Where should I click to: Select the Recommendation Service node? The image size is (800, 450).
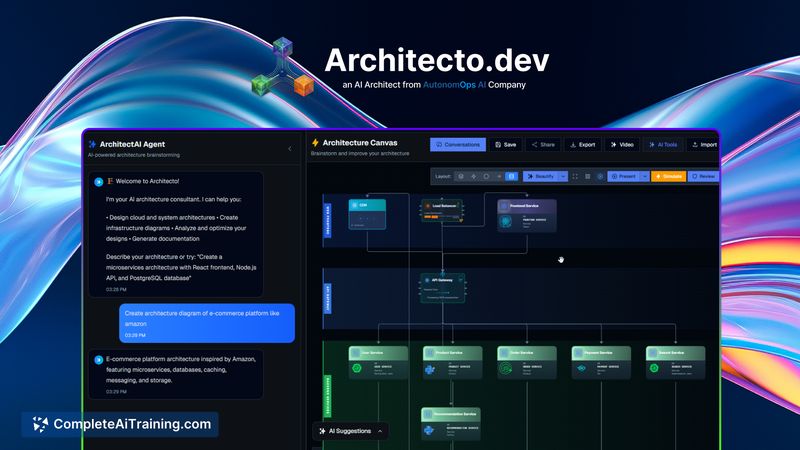point(451,424)
